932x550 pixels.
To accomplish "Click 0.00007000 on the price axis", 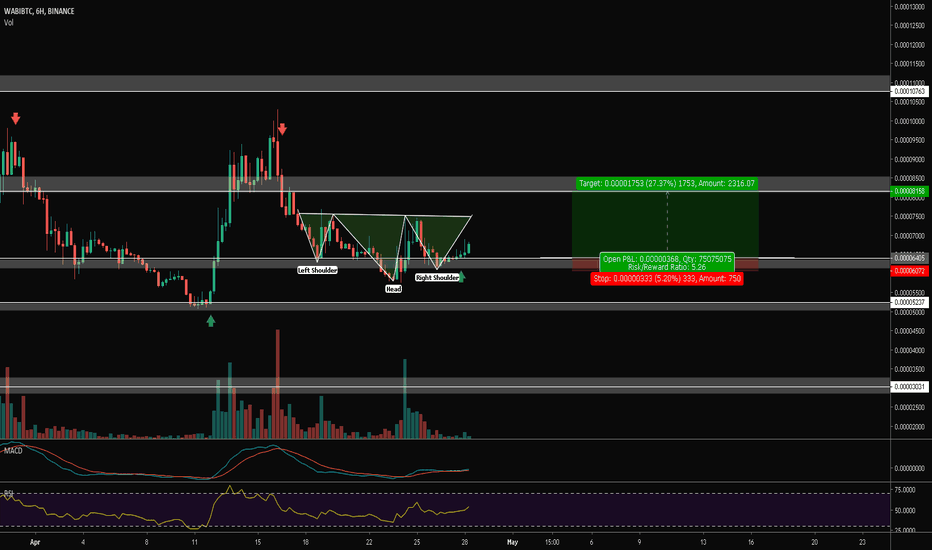I will [x=910, y=236].
